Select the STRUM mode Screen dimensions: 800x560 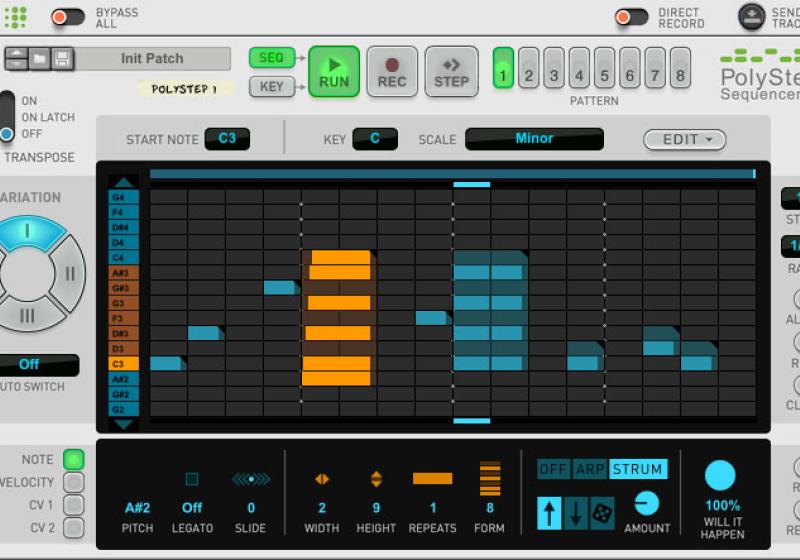[x=638, y=469]
